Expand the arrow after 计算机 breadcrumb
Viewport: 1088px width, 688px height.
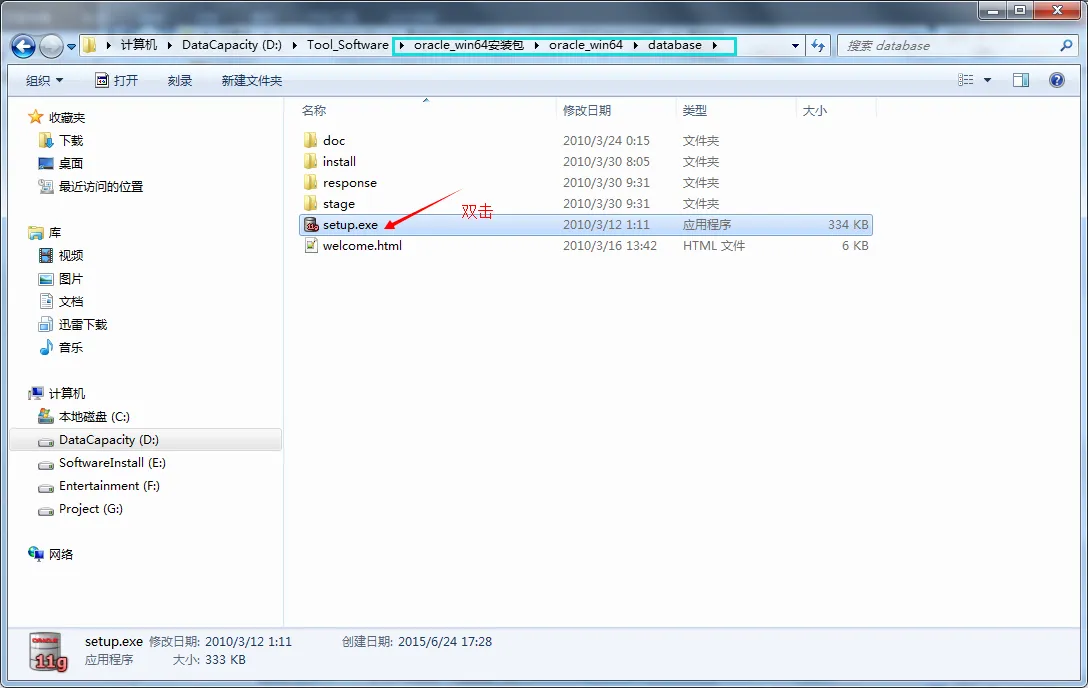169,46
